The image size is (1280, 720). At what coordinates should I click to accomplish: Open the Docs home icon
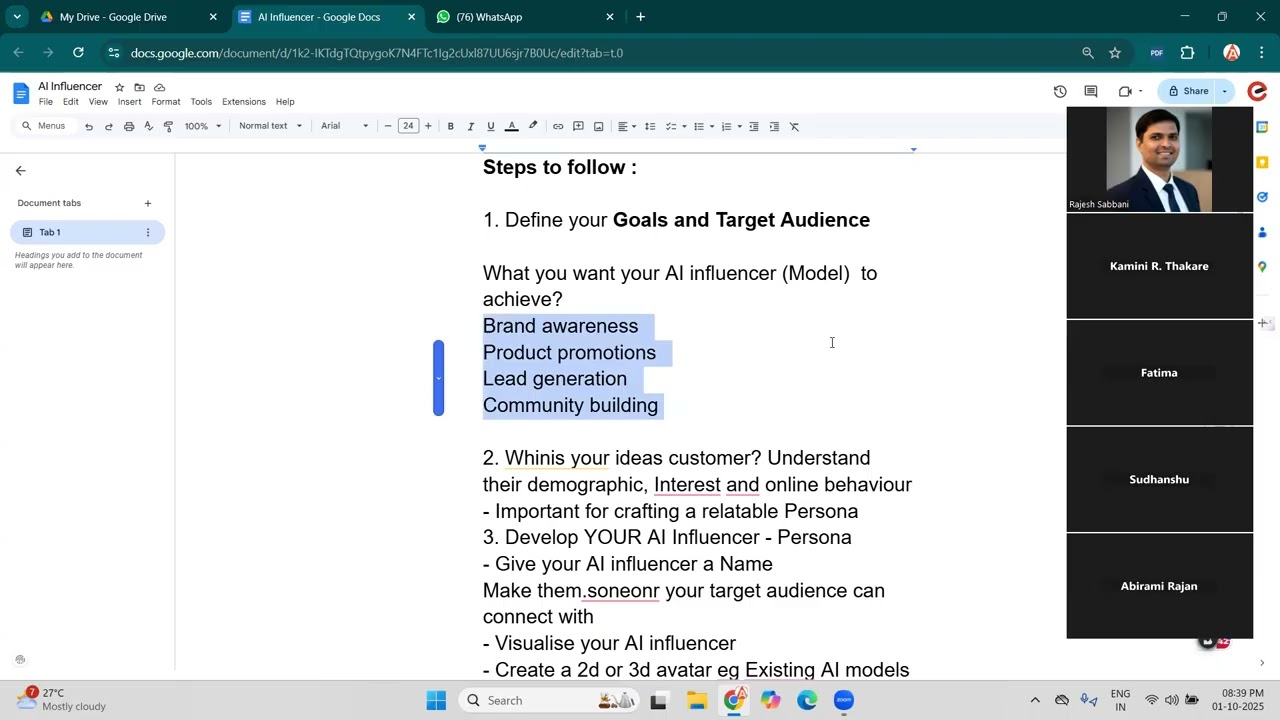tap(21, 94)
